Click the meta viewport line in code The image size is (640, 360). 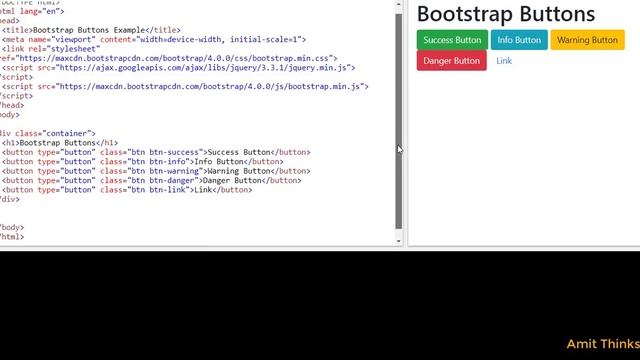tap(154, 40)
